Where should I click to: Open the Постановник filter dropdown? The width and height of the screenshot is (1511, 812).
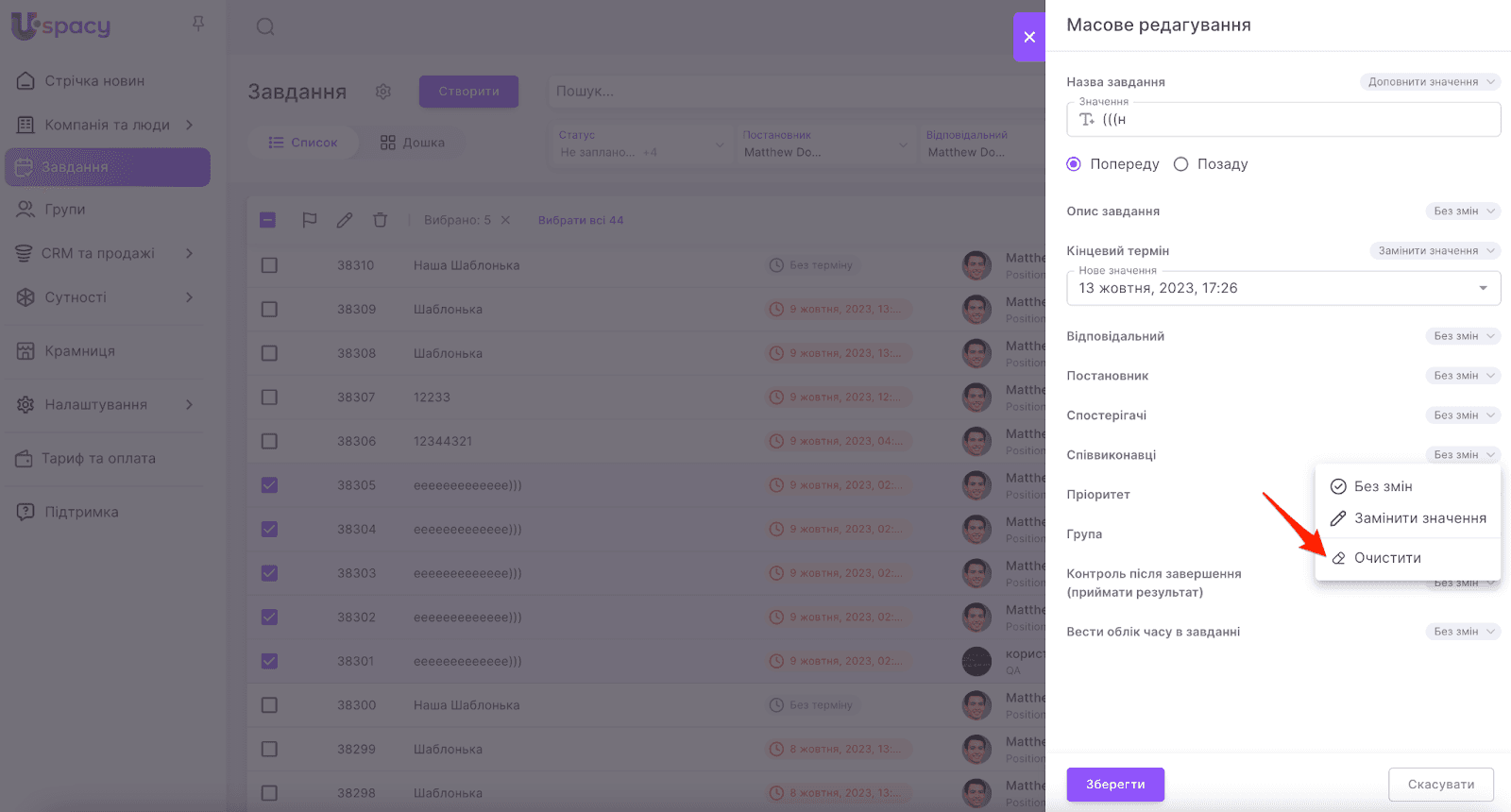[x=825, y=144]
